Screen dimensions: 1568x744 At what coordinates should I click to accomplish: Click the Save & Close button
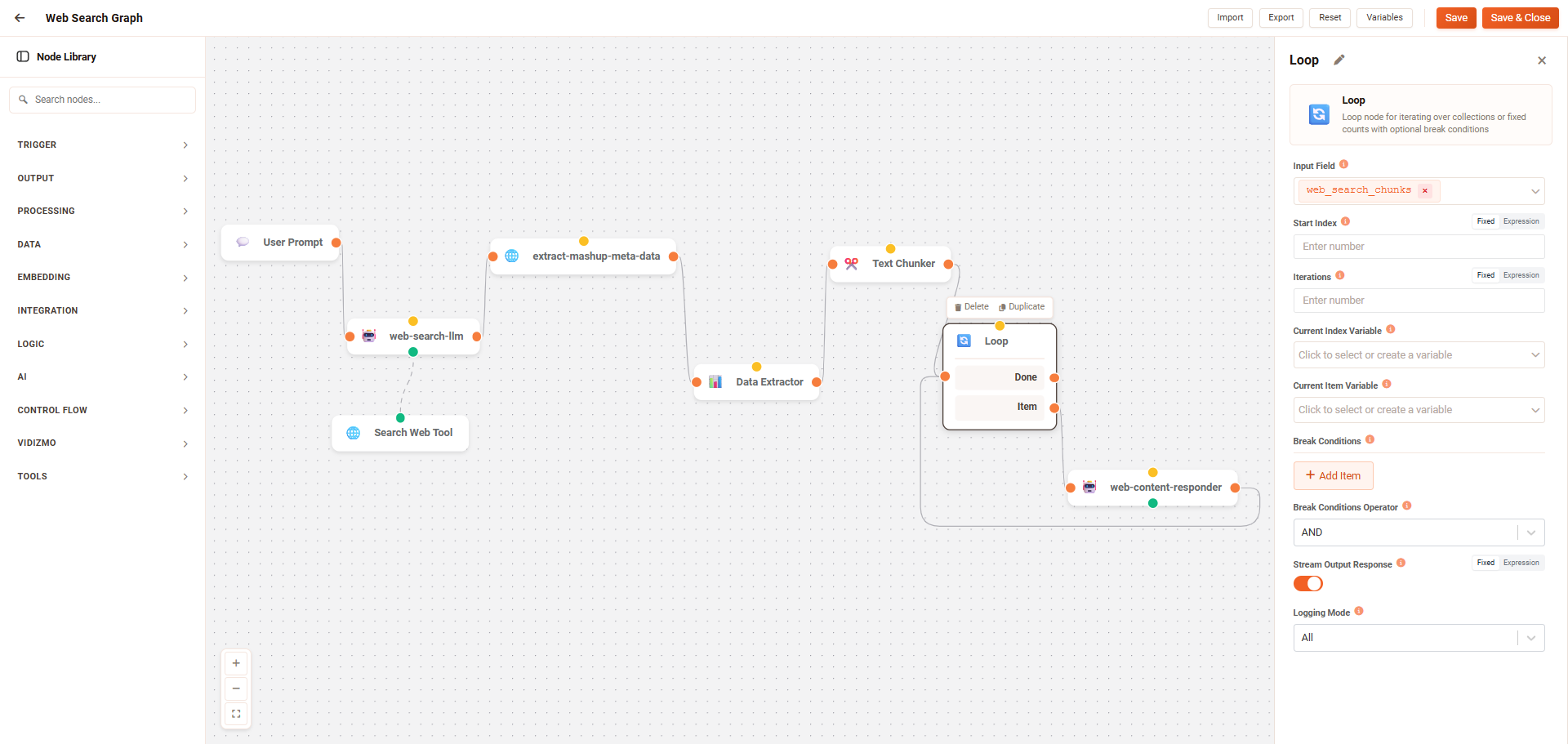tap(1520, 18)
